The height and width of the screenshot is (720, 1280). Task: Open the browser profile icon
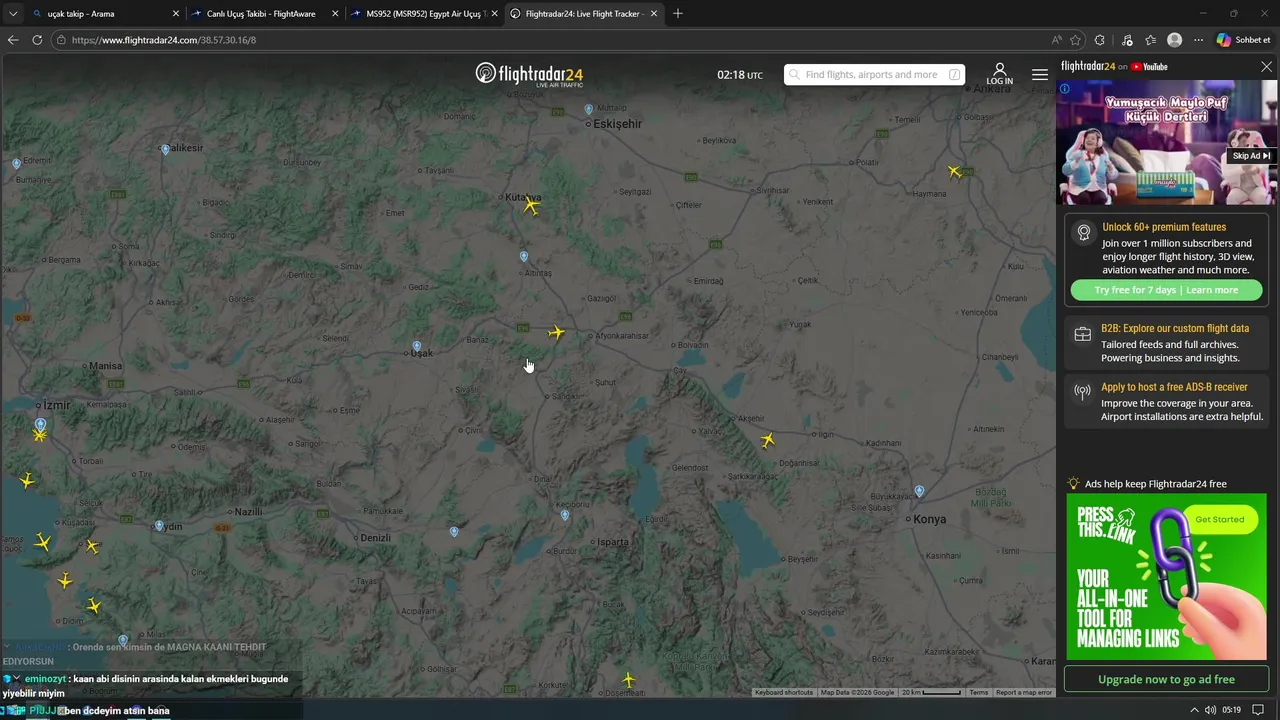tap(1175, 40)
